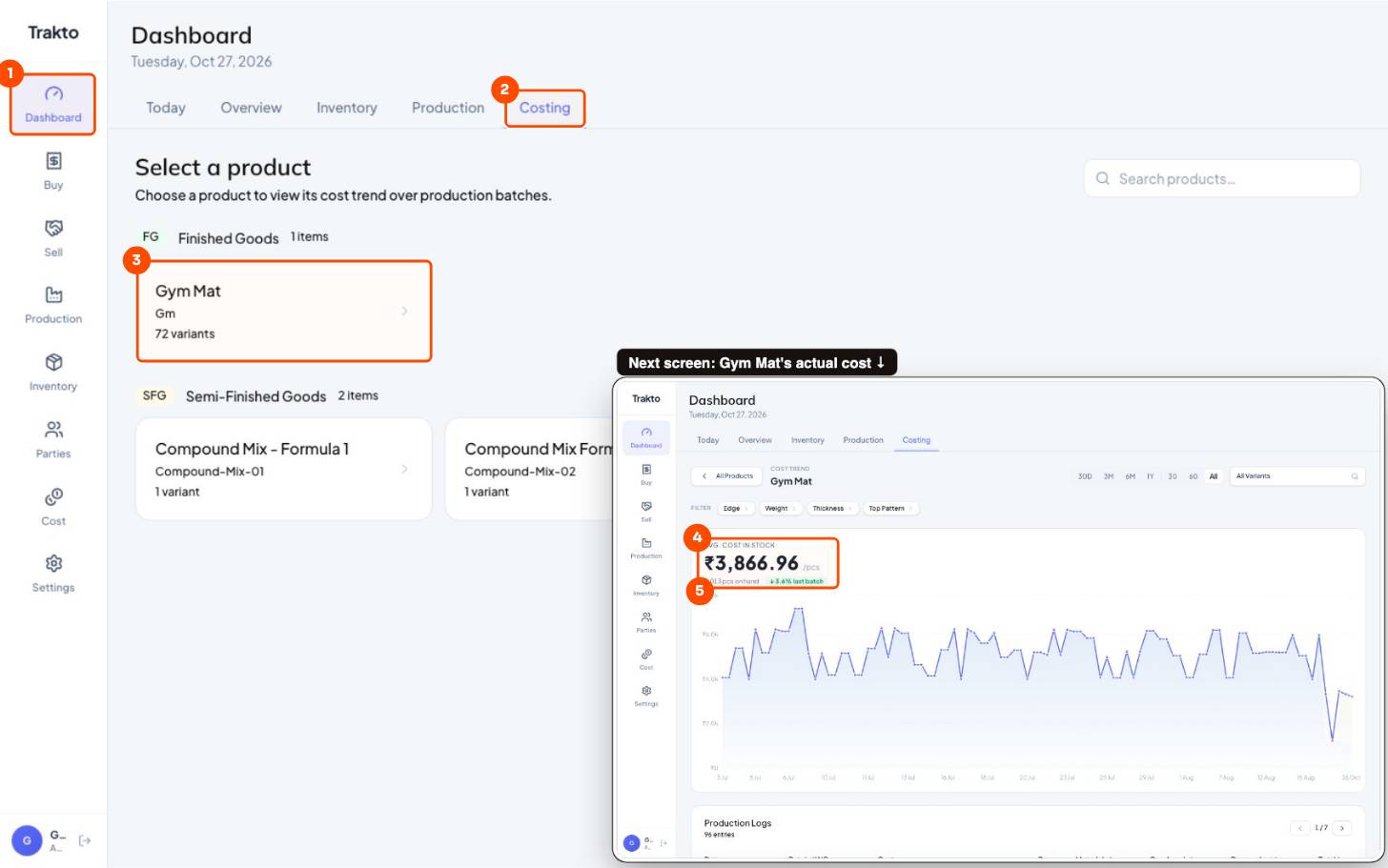Click the chevron arrow on the Gym Mat card
This screenshot has width=1388, height=868.
(404, 311)
